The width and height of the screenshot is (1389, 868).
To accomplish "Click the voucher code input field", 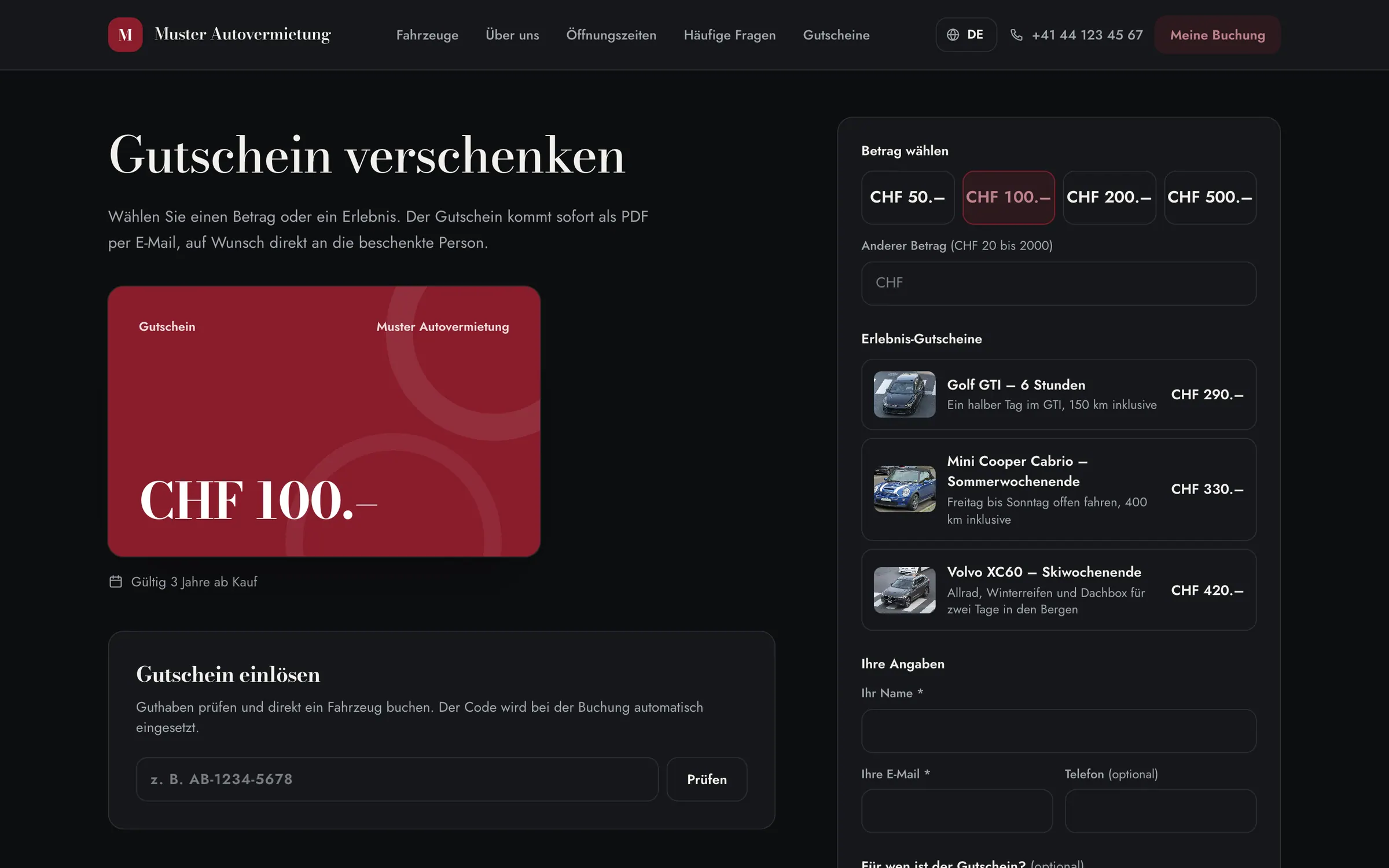I will coord(397,779).
